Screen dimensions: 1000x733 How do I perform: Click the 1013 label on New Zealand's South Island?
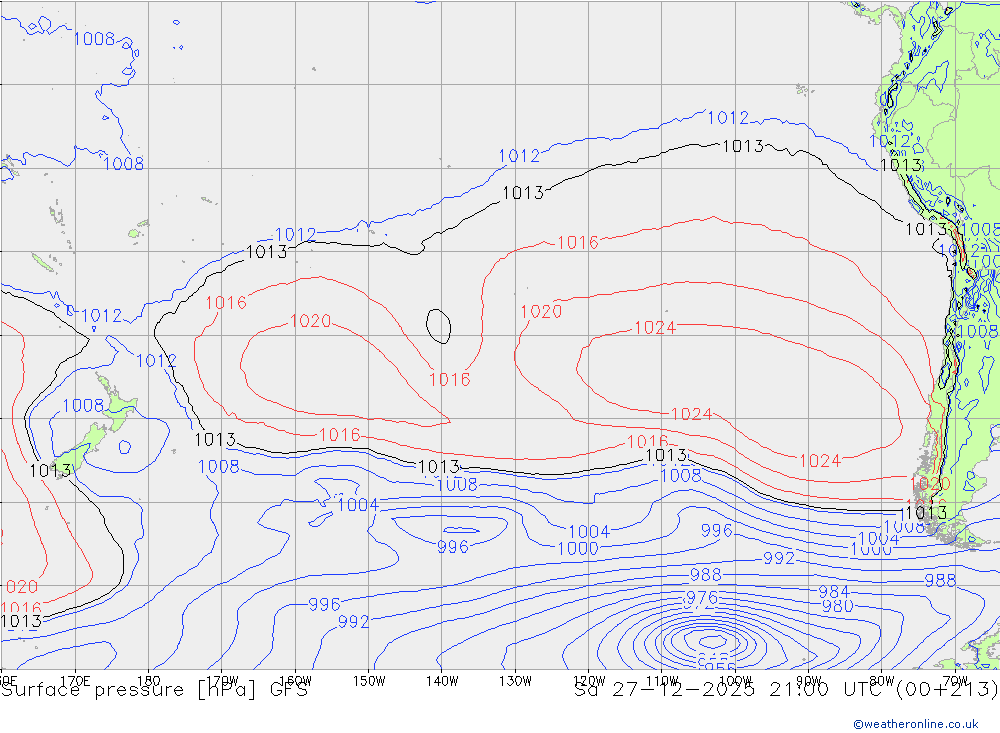[50, 471]
